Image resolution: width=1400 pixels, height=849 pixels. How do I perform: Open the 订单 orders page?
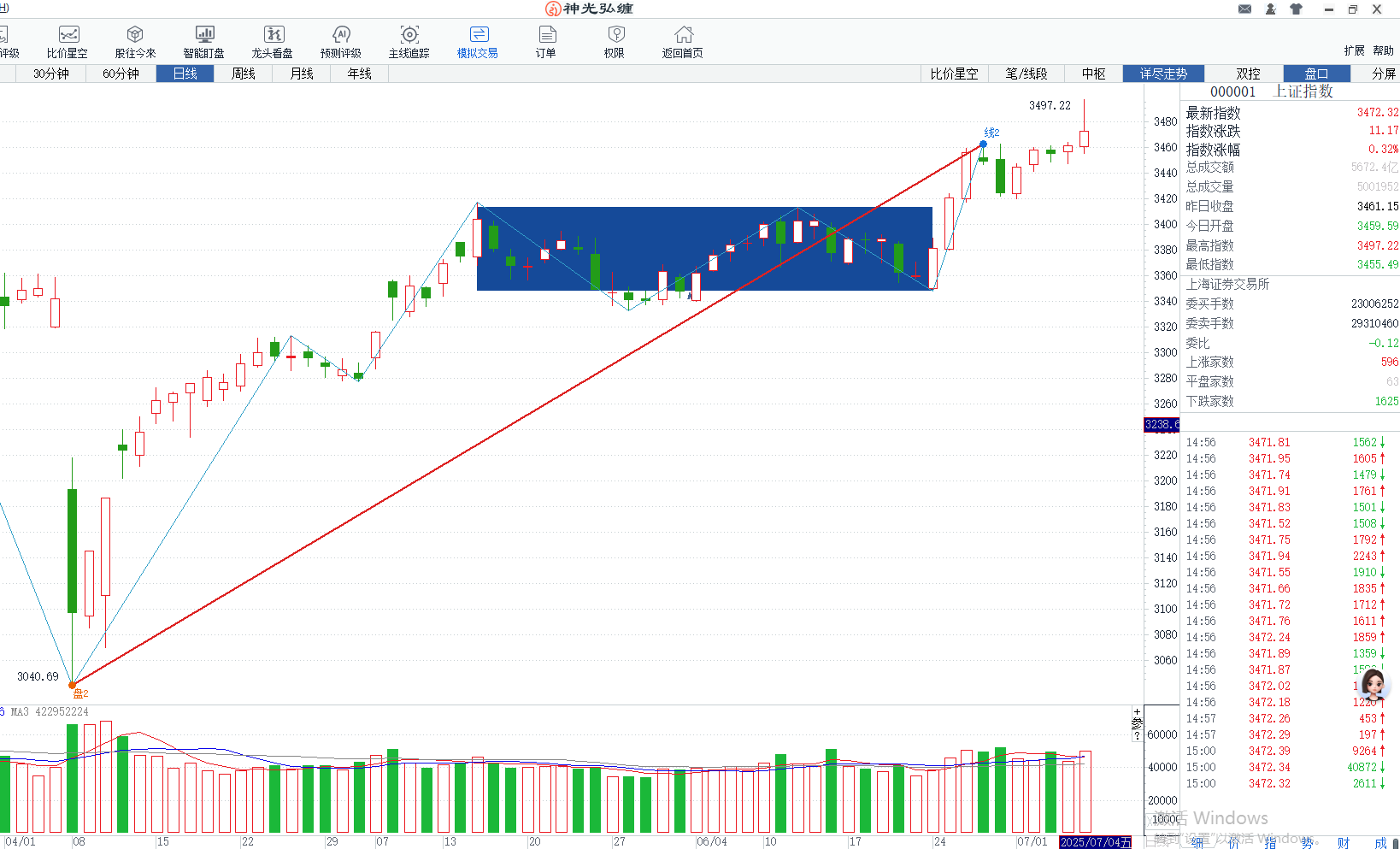[546, 41]
